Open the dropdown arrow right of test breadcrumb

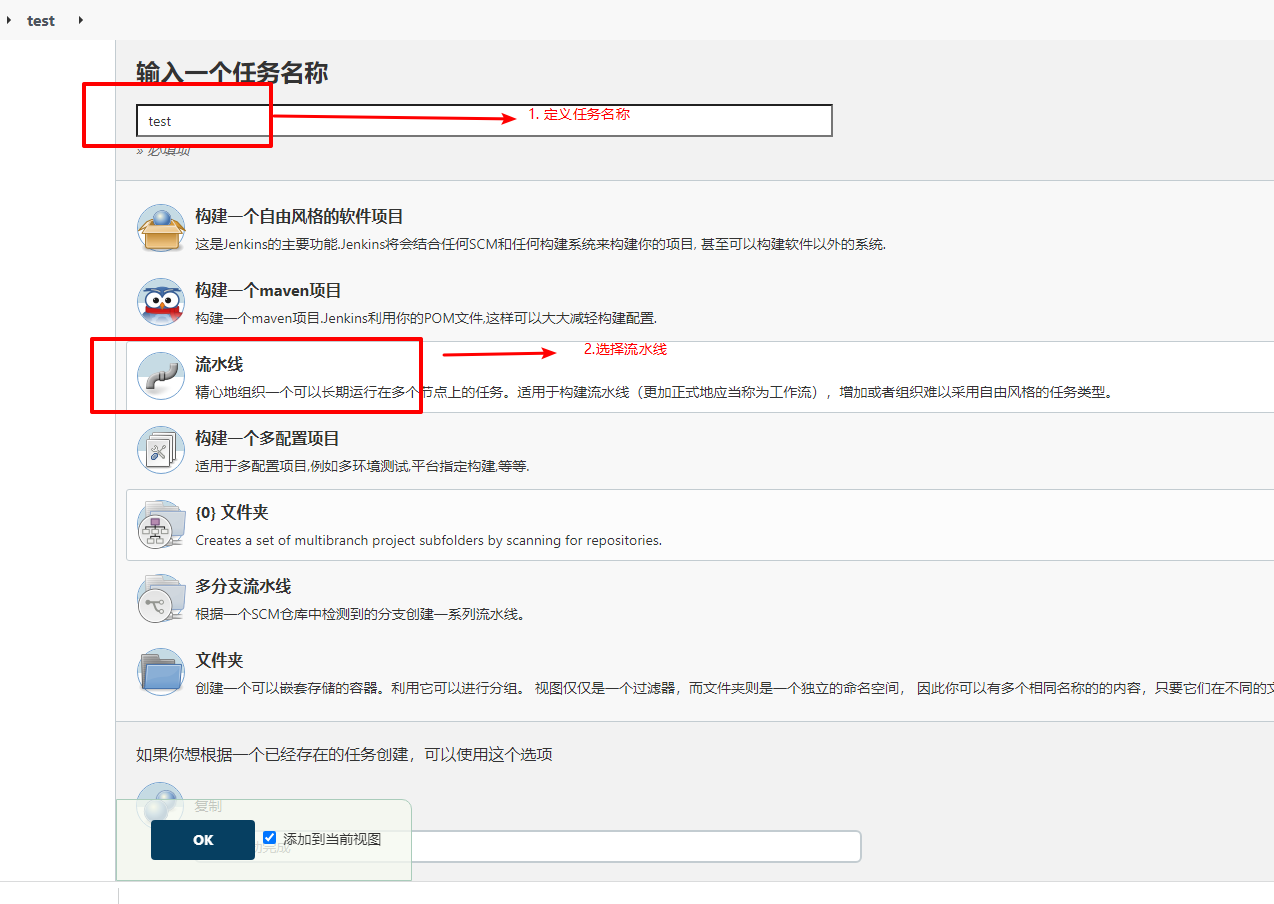(80, 20)
